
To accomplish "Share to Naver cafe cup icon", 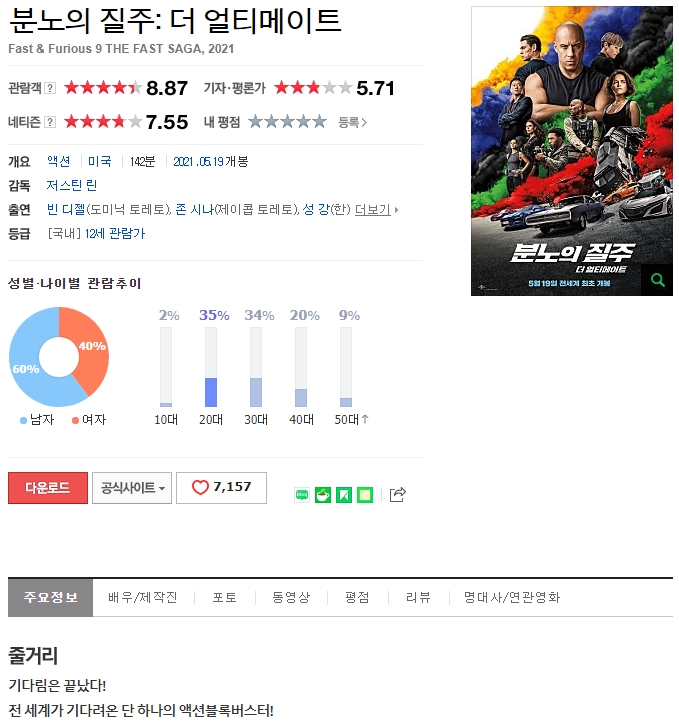I will (x=323, y=495).
